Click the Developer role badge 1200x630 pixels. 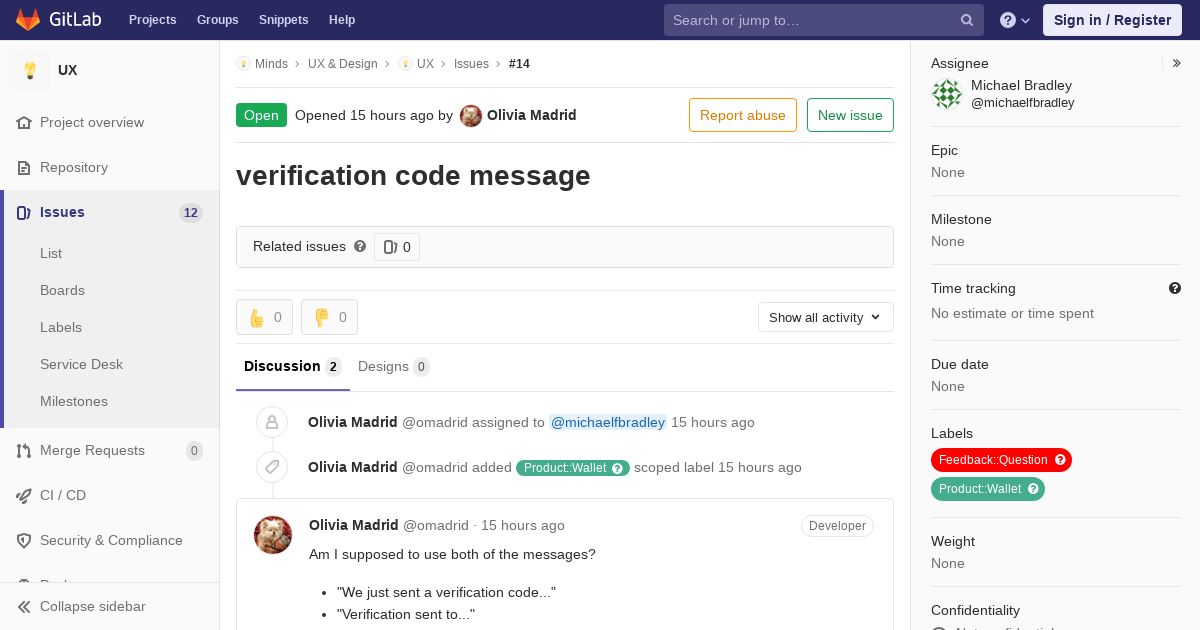tap(837, 526)
